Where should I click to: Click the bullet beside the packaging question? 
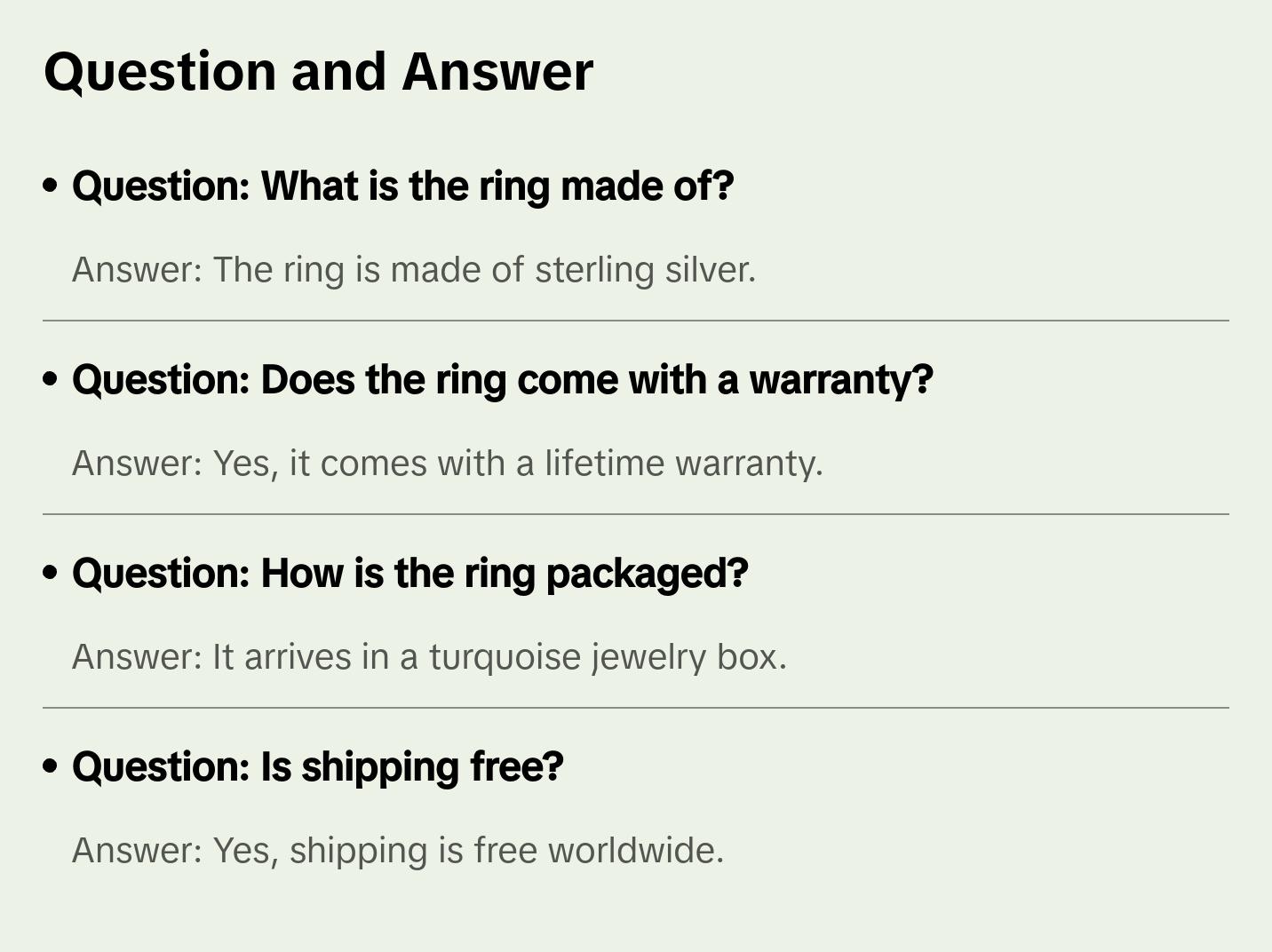[51, 573]
